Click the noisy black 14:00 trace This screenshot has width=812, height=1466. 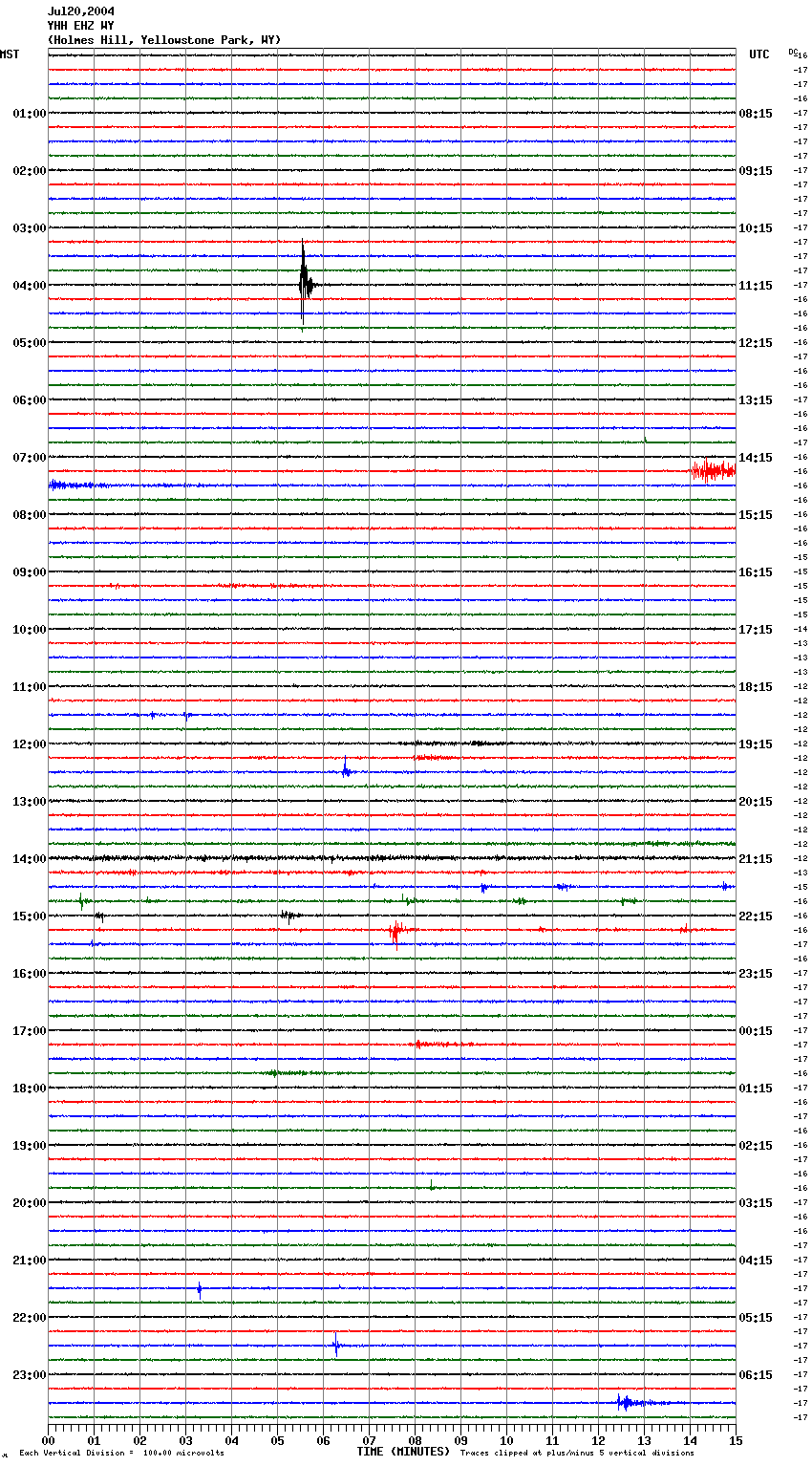[x=392, y=858]
